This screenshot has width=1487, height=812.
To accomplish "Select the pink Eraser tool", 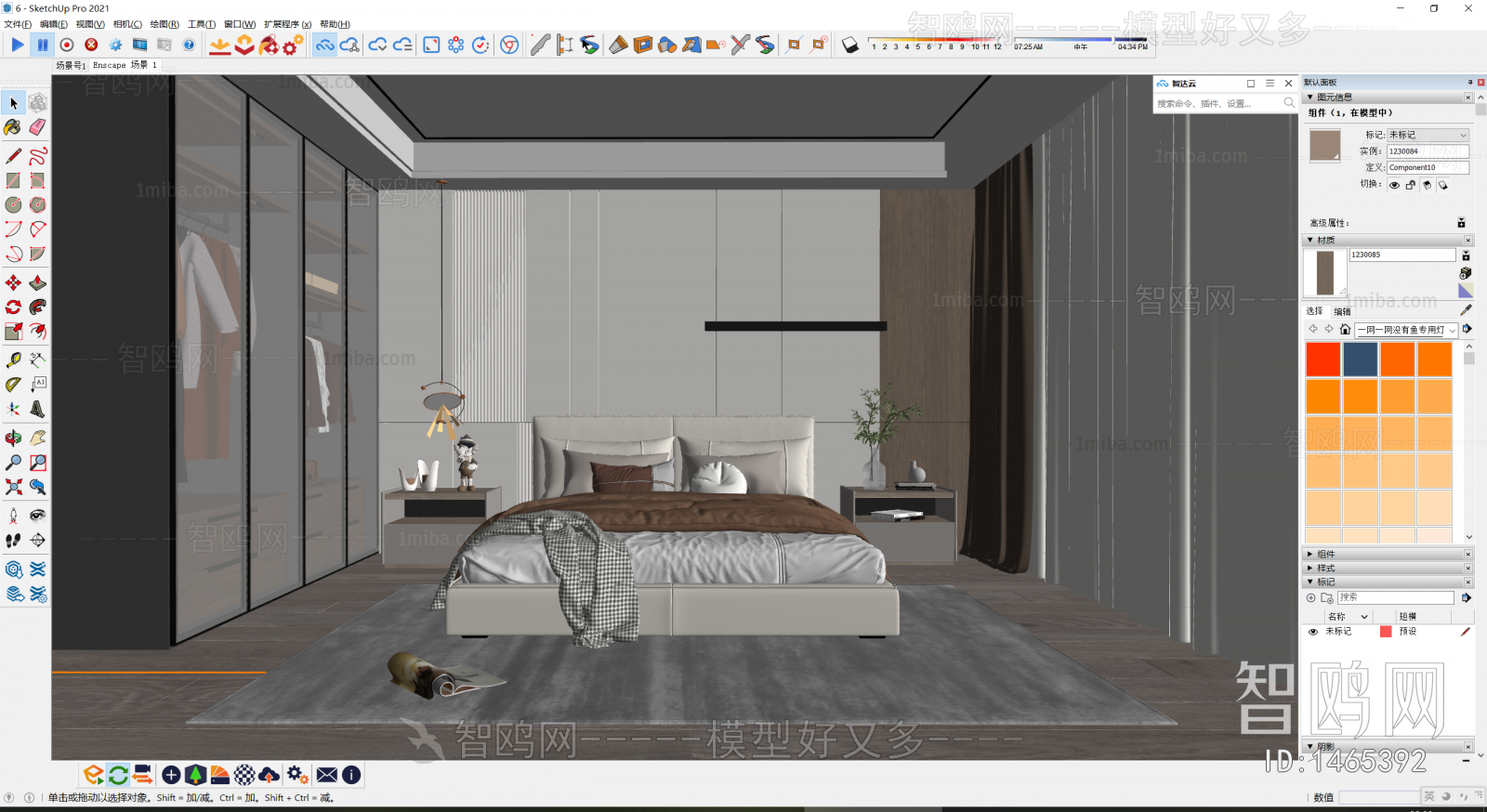I will click(x=37, y=127).
